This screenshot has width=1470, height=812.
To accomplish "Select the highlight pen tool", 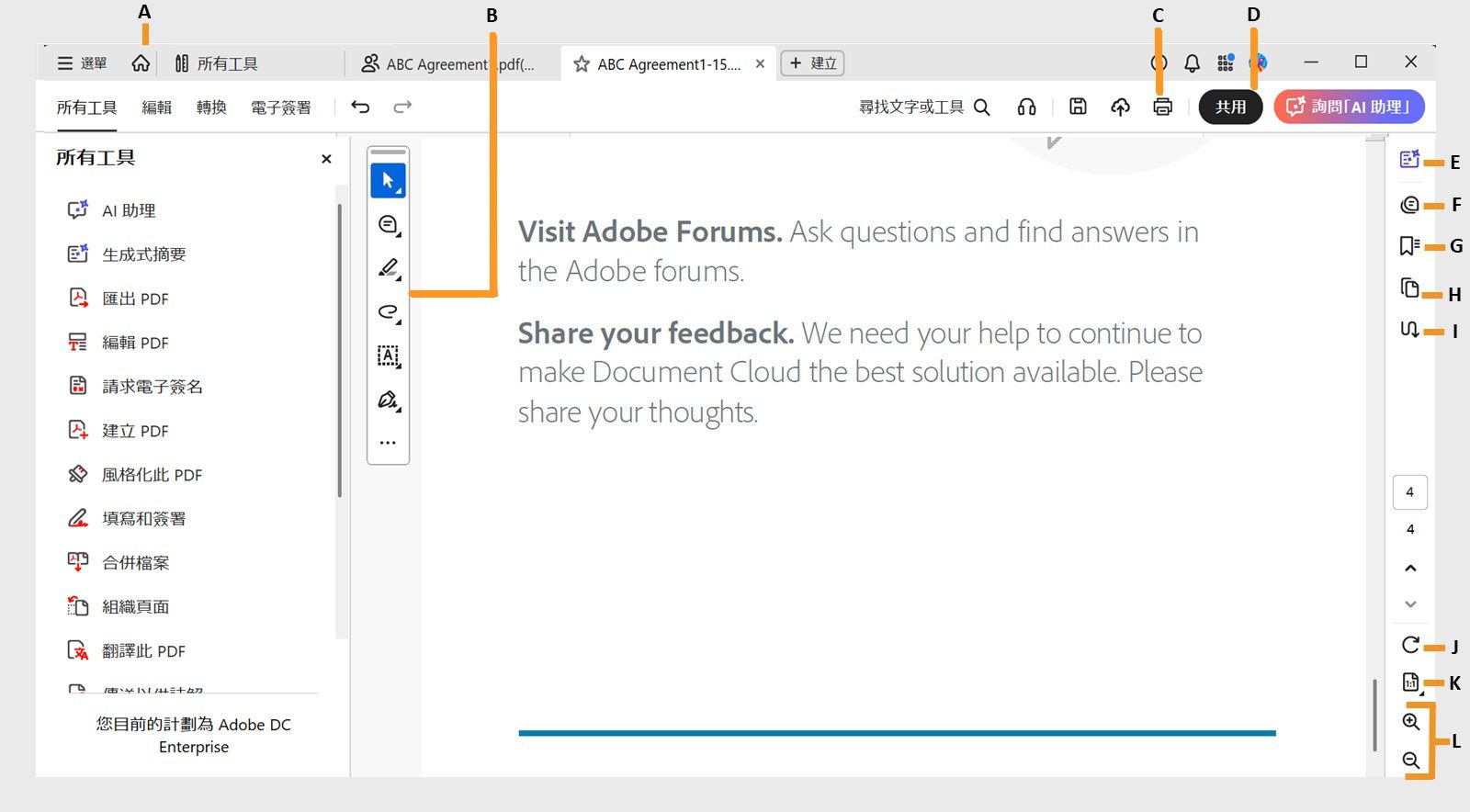I will pyautogui.click(x=388, y=268).
